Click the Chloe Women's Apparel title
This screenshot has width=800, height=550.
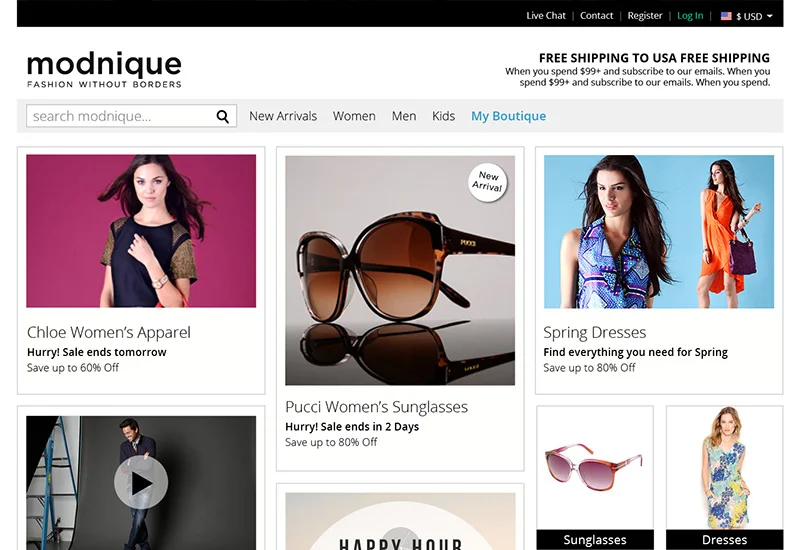pos(109,333)
